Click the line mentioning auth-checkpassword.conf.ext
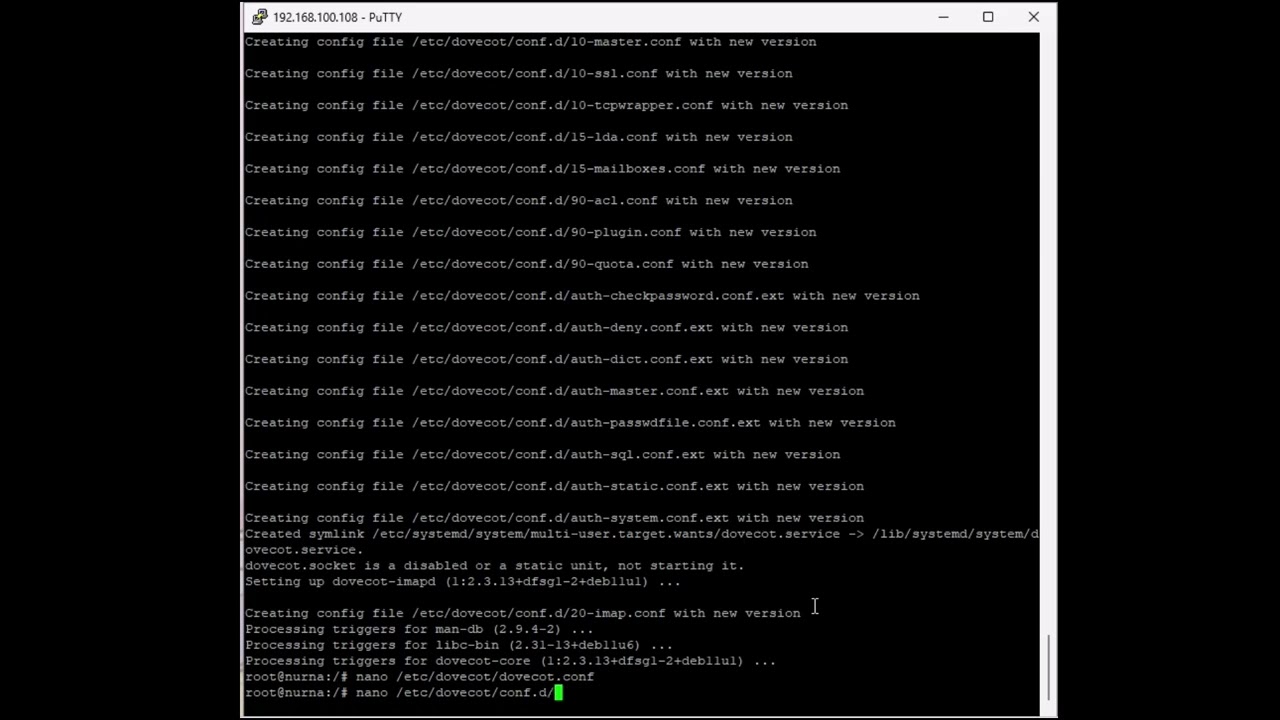The width and height of the screenshot is (1280, 720). pyautogui.click(x=582, y=296)
